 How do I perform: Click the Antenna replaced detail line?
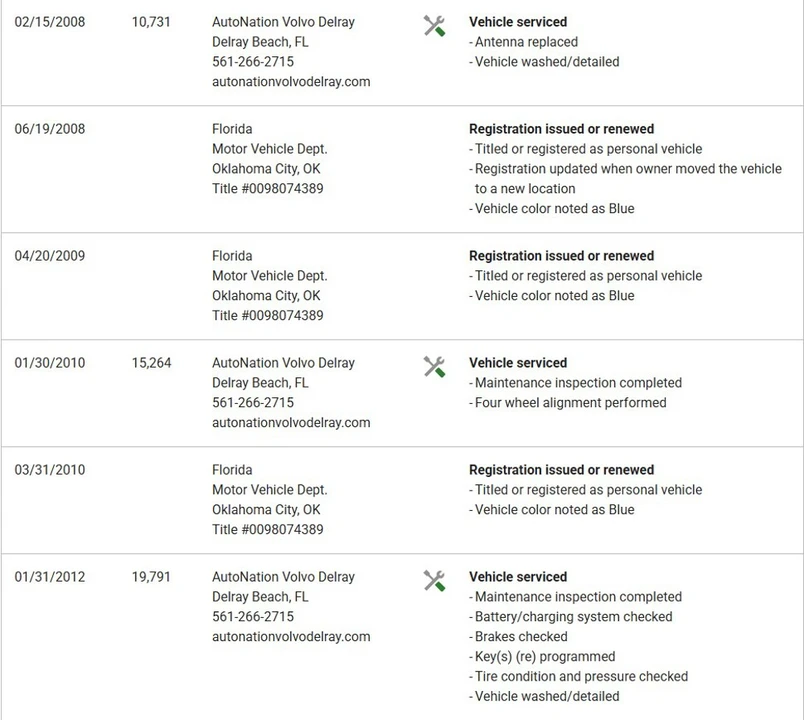point(524,42)
